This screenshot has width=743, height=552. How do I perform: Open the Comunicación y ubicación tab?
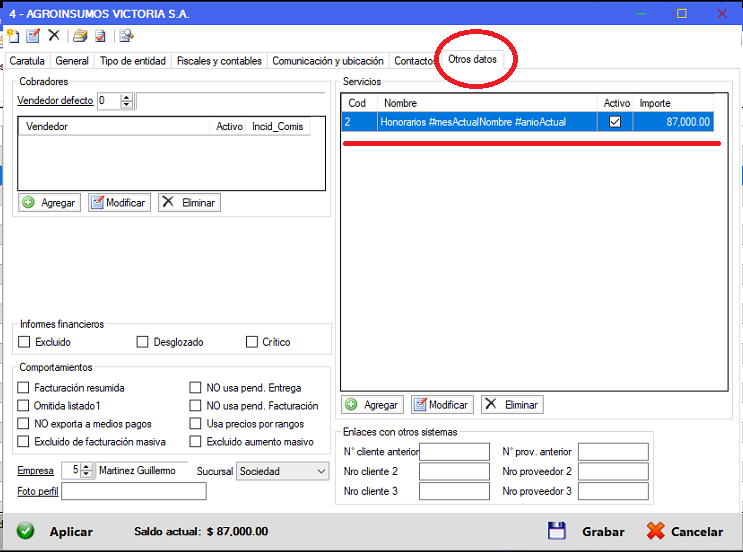pyautogui.click(x=327, y=61)
